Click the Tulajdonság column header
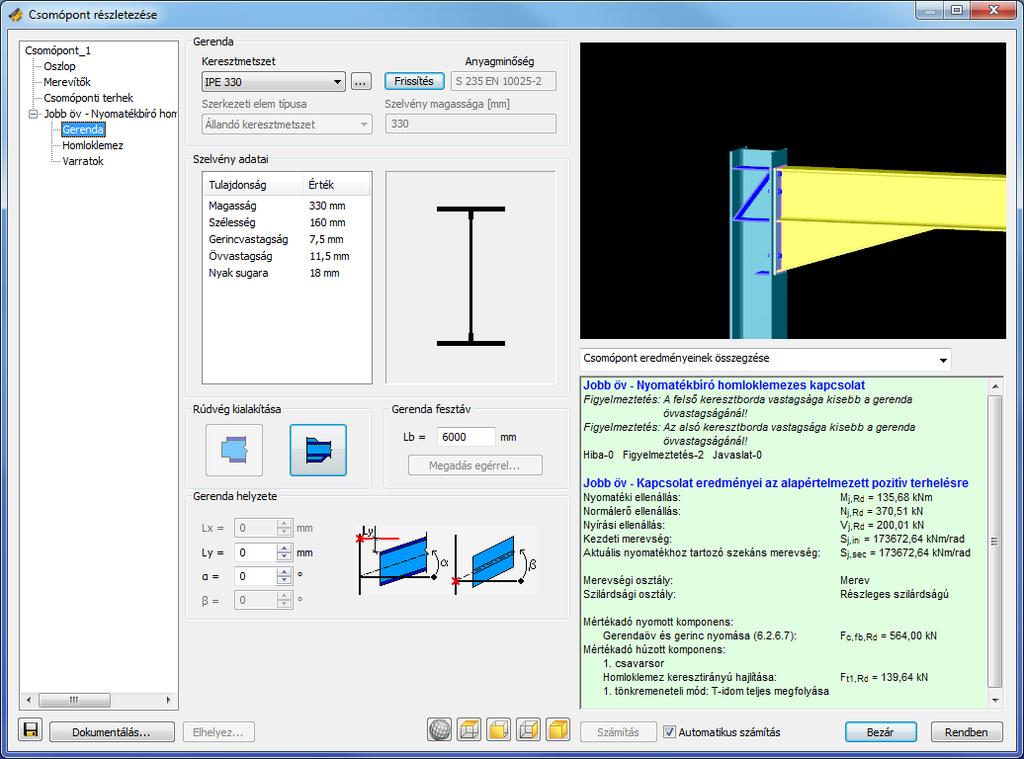The height and width of the screenshot is (759, 1024). pyautogui.click(x=253, y=185)
